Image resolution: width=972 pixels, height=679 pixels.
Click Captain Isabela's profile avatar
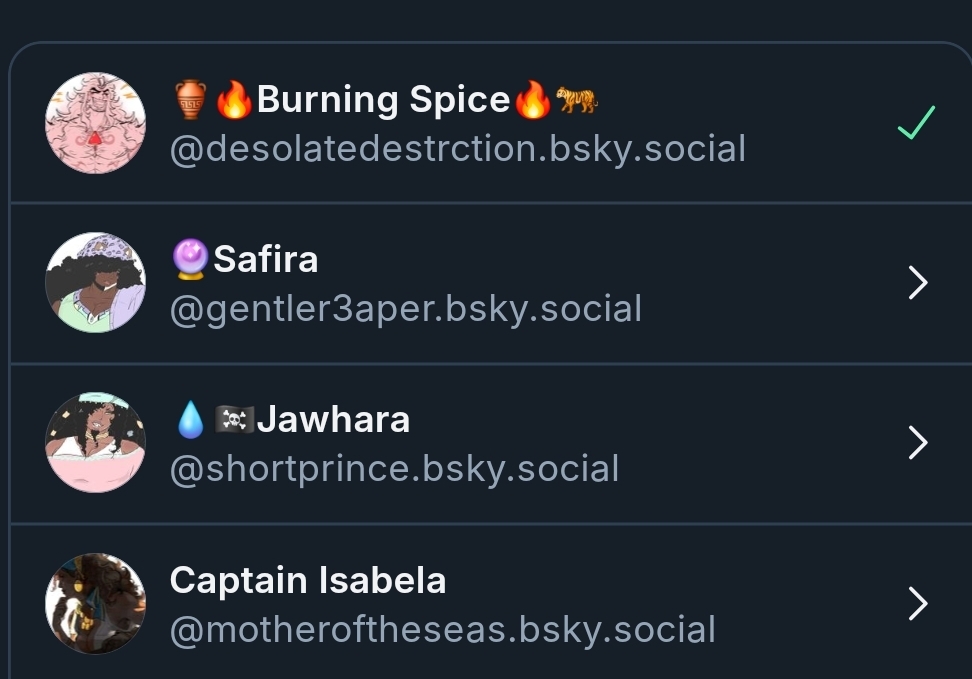[x=95, y=603]
